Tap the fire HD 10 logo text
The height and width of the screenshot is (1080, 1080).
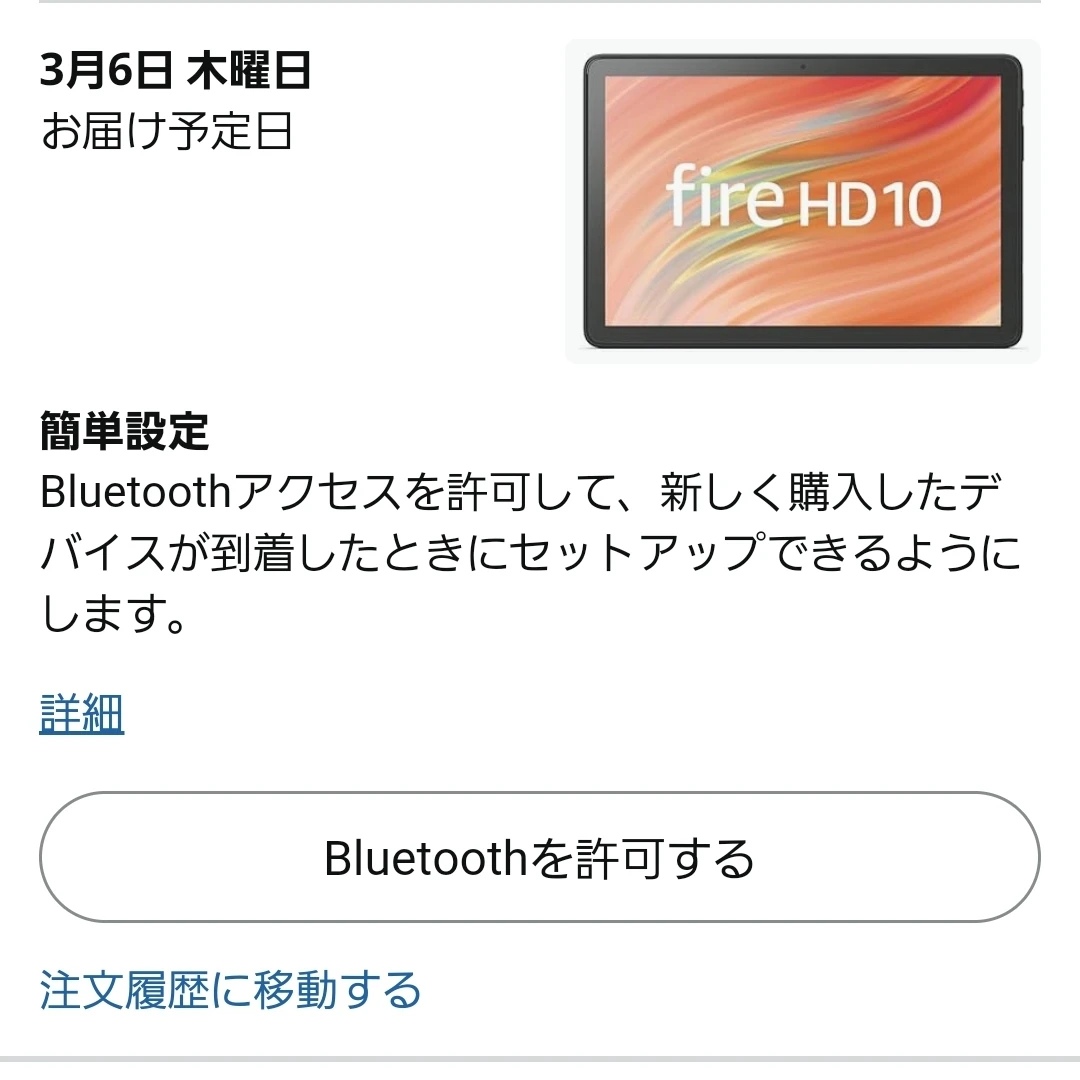click(803, 198)
